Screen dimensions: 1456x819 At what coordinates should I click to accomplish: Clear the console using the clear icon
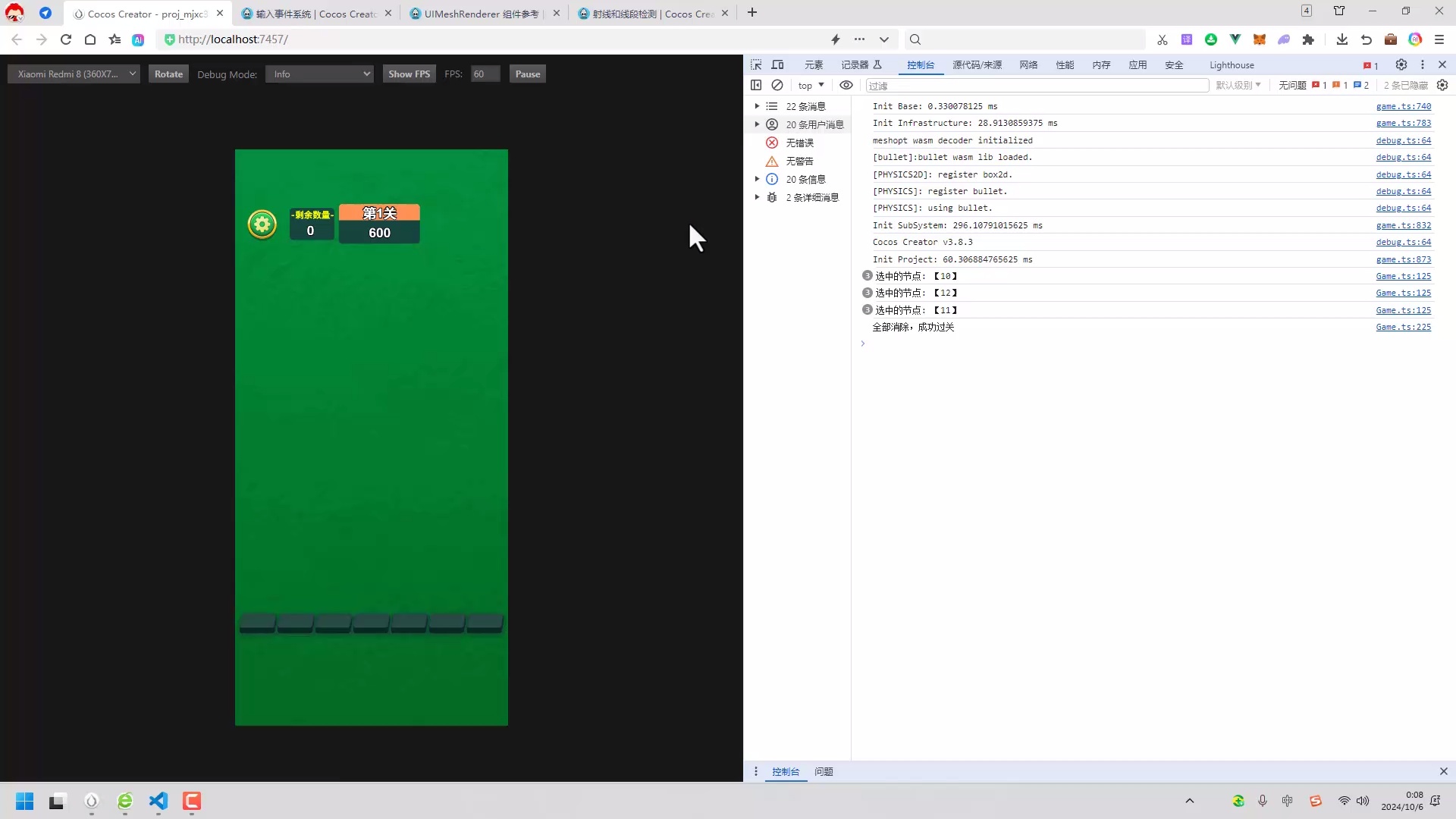point(777,85)
